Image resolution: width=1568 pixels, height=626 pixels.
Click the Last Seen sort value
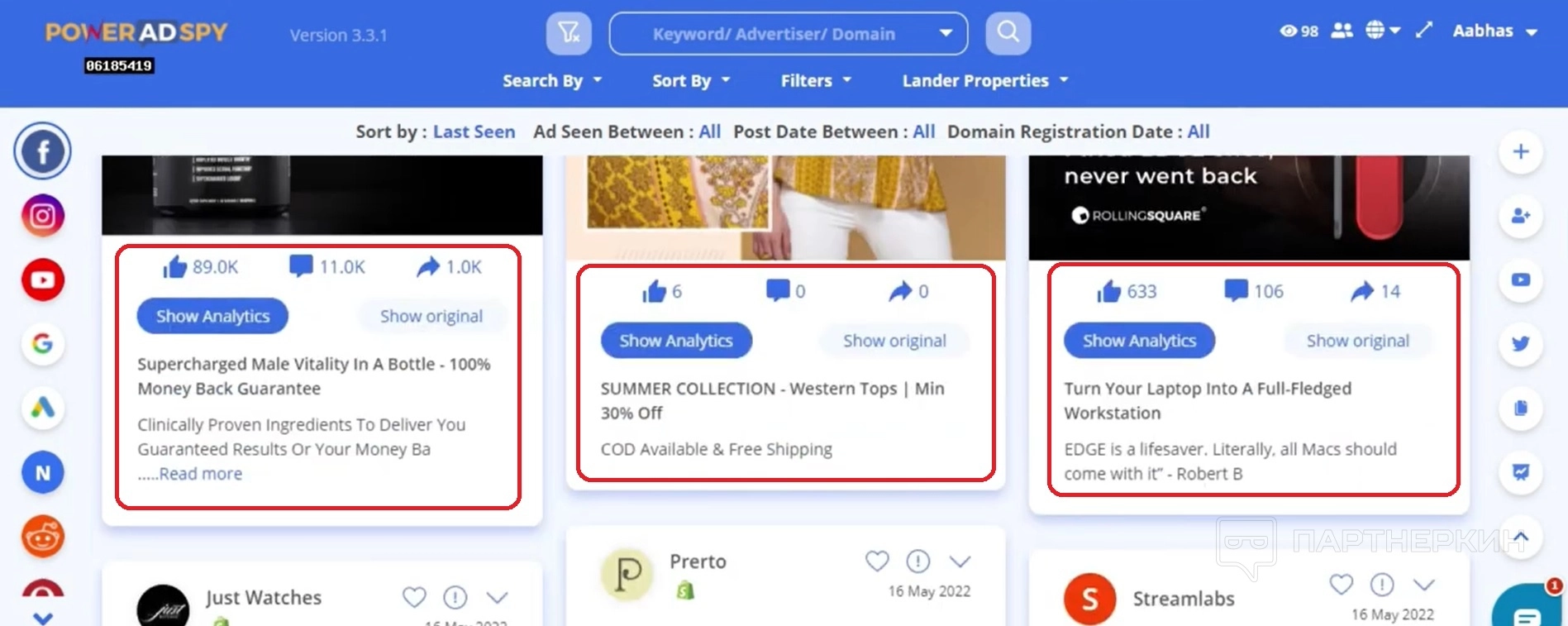pos(474,131)
